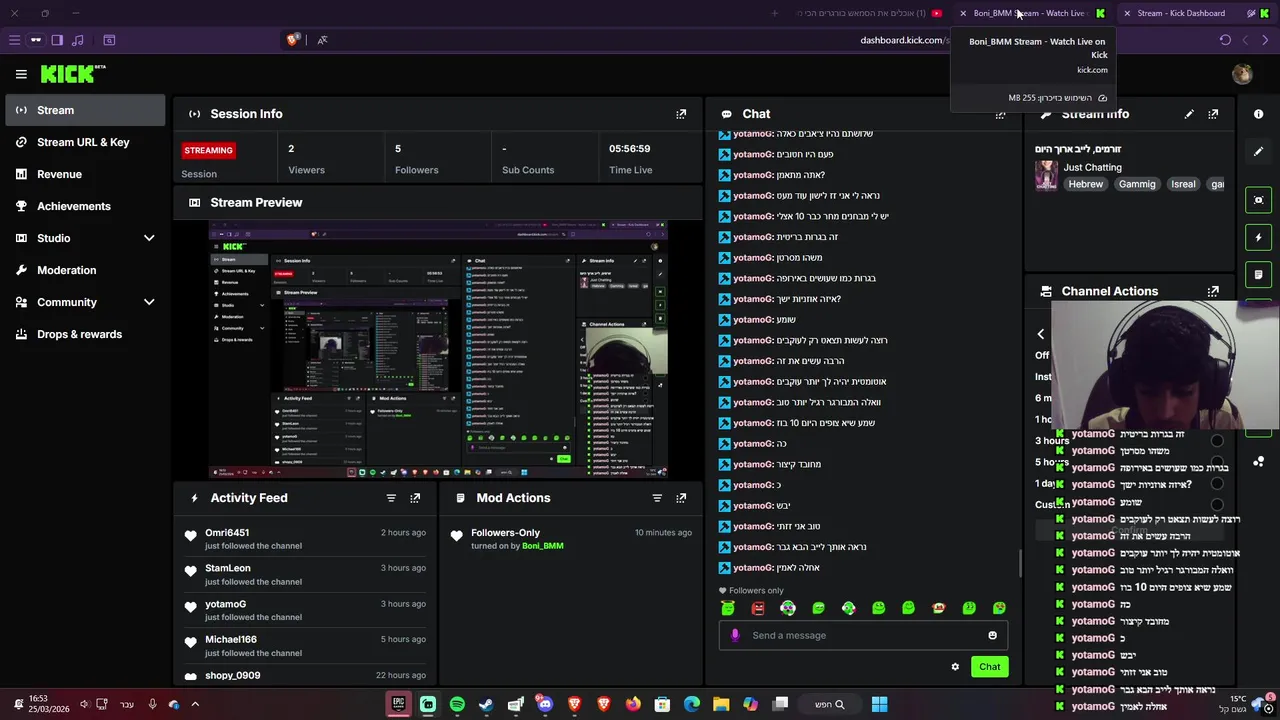Open the Stream sidebar page
Viewport: 1280px width, 720px height.
coord(85,110)
